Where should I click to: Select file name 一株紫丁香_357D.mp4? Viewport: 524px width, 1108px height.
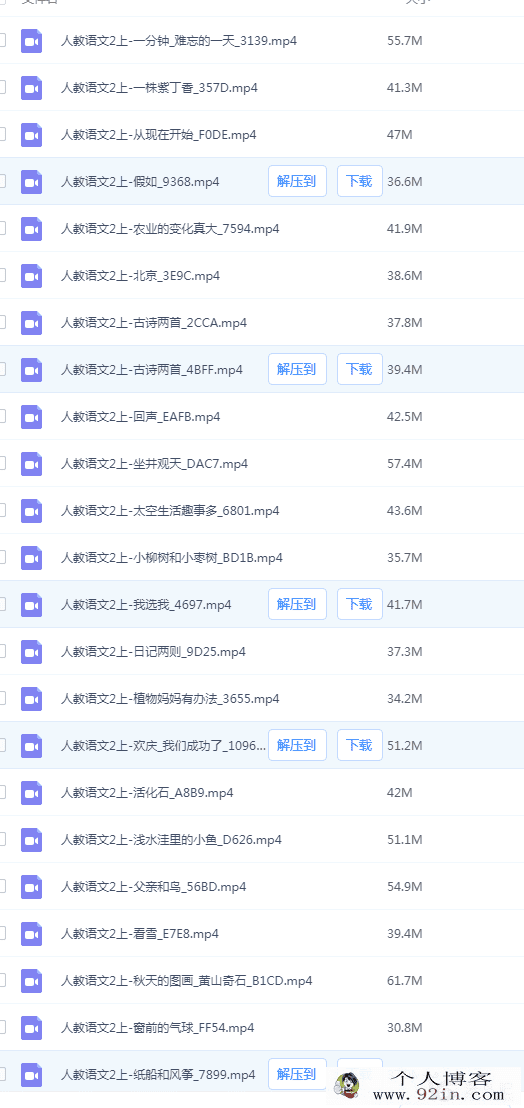[x=160, y=88]
